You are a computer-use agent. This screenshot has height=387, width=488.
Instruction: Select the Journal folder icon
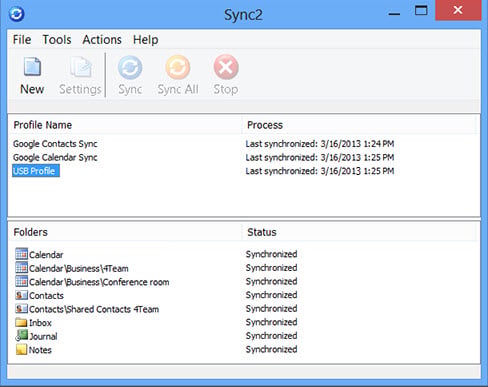pos(21,336)
